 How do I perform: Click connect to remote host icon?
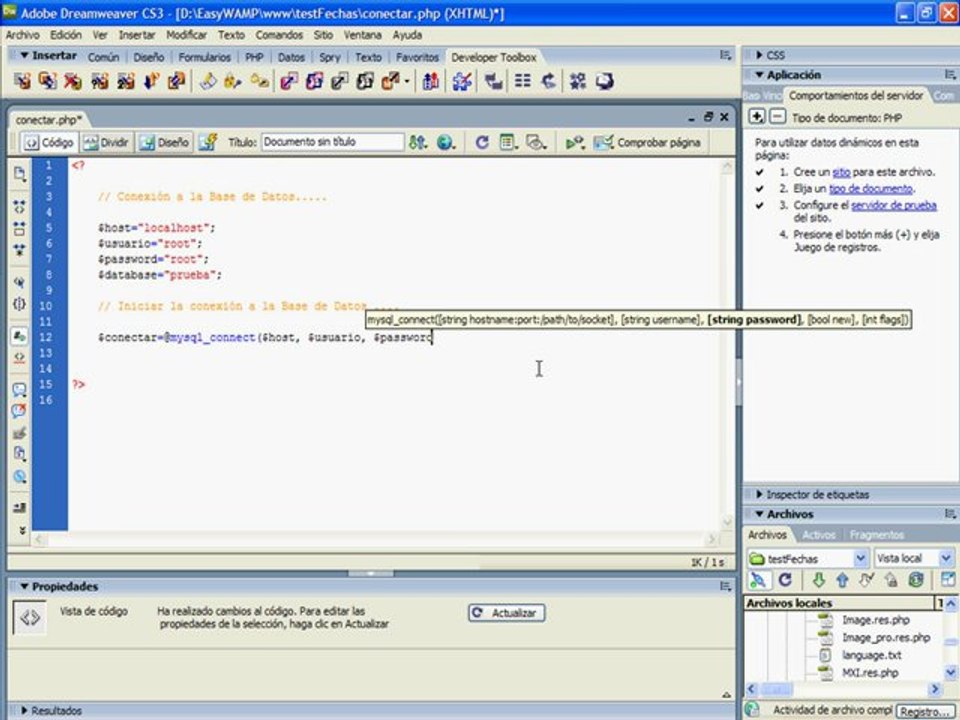[x=758, y=580]
